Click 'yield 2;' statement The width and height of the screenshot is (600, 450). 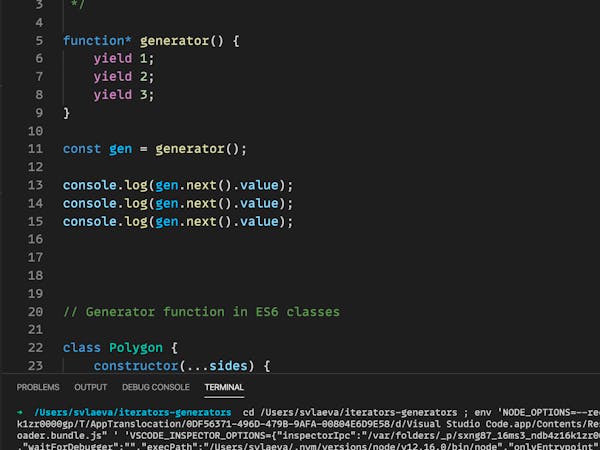tap(124, 77)
